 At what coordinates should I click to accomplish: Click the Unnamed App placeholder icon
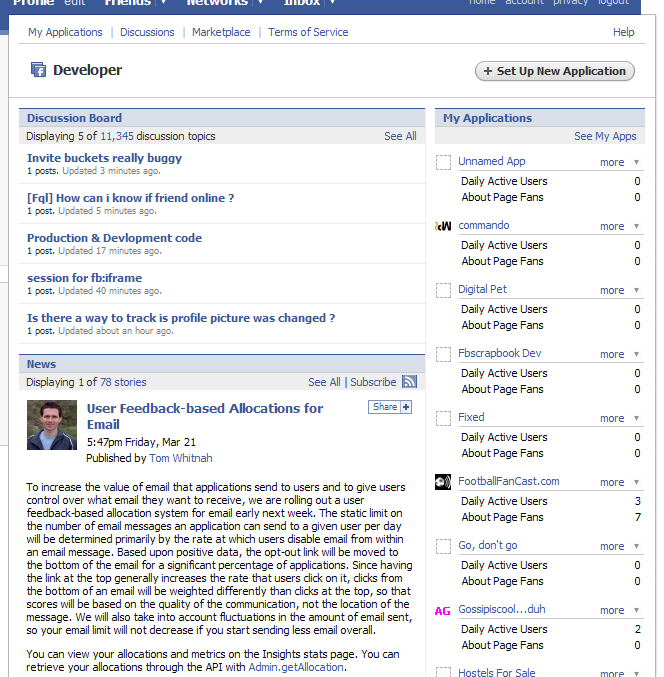[x=444, y=162]
